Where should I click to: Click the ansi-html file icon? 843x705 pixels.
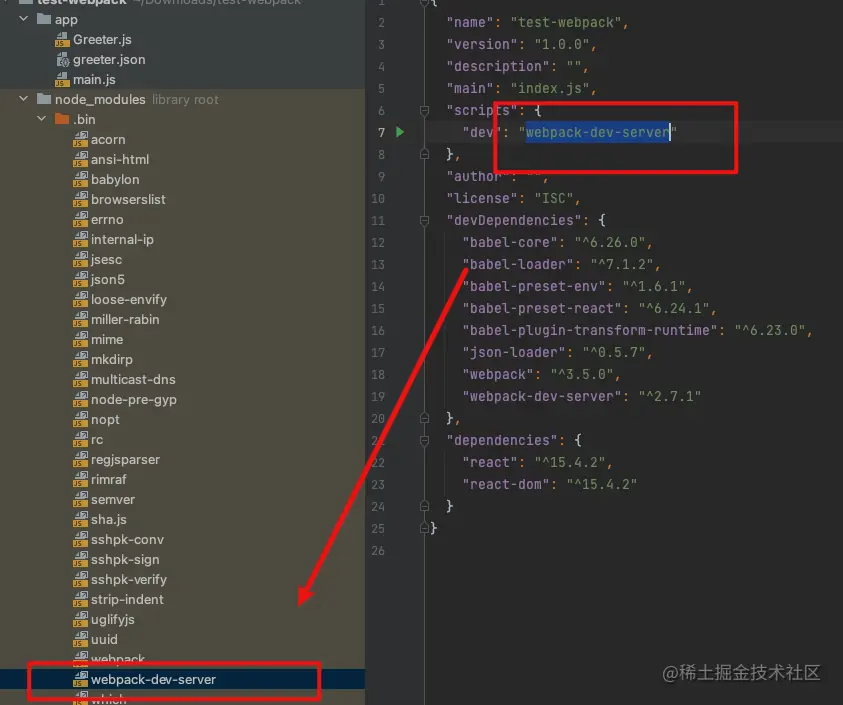pos(80,160)
